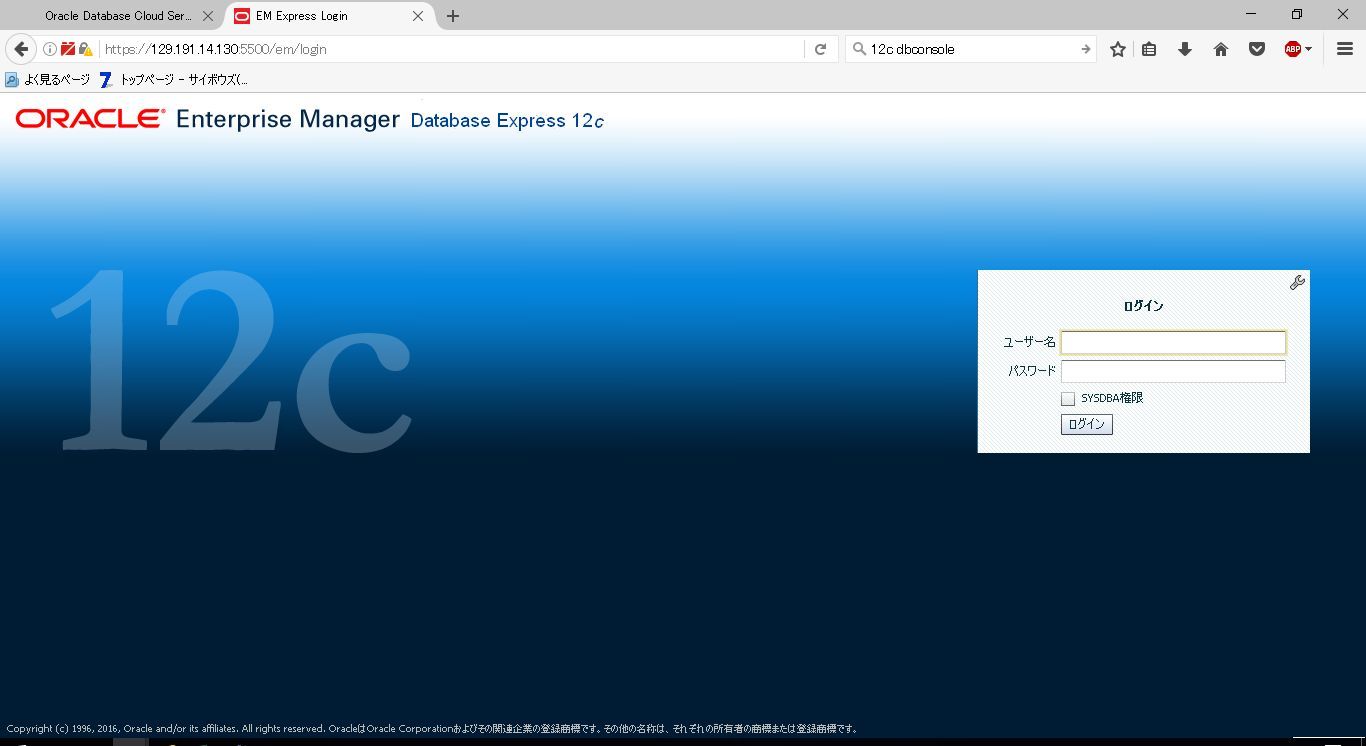Image resolution: width=1366 pixels, height=746 pixels.
Task: Click the Adblock Plus ABP icon
Action: (x=1292, y=49)
